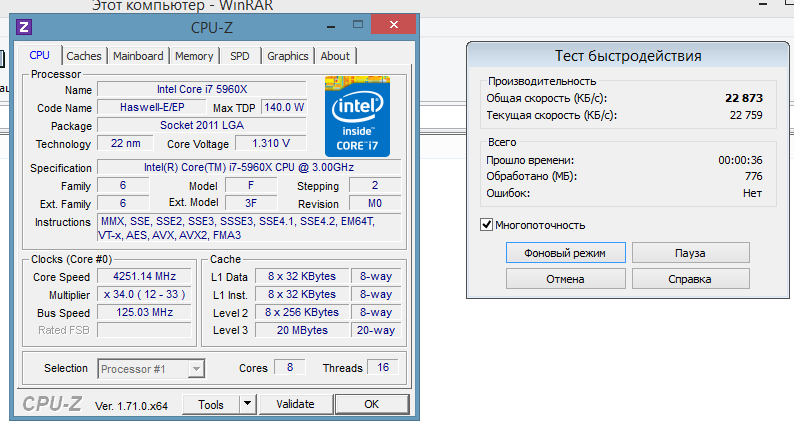Screen dimensions: 794x443
Task: Show the Graphics tab
Action: pyautogui.click(x=288, y=56)
